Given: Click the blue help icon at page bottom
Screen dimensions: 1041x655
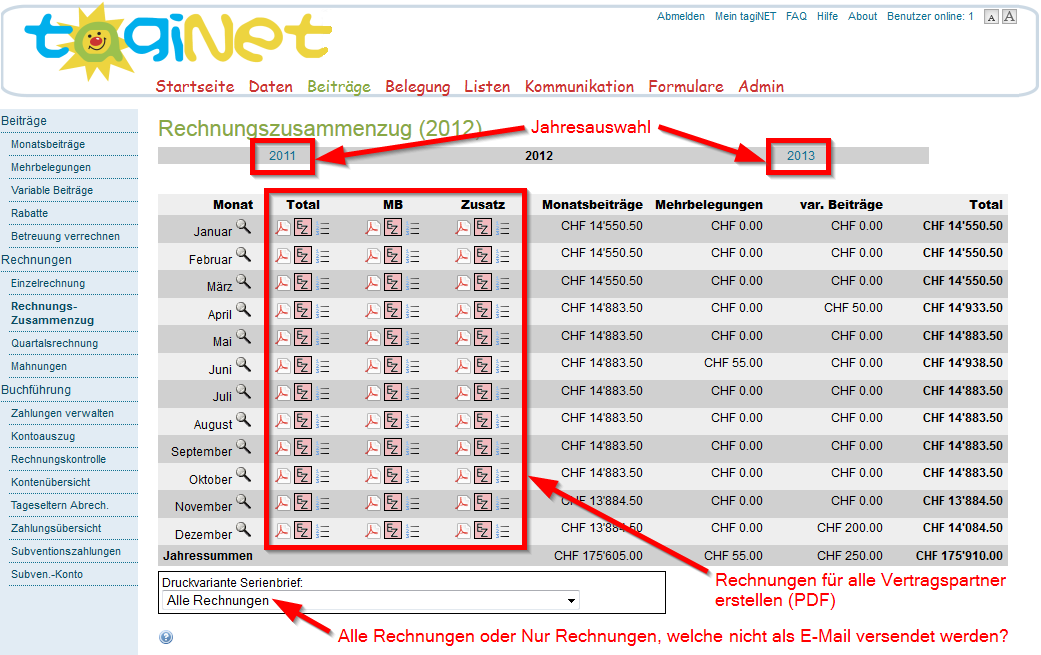Looking at the screenshot, I should [166, 637].
